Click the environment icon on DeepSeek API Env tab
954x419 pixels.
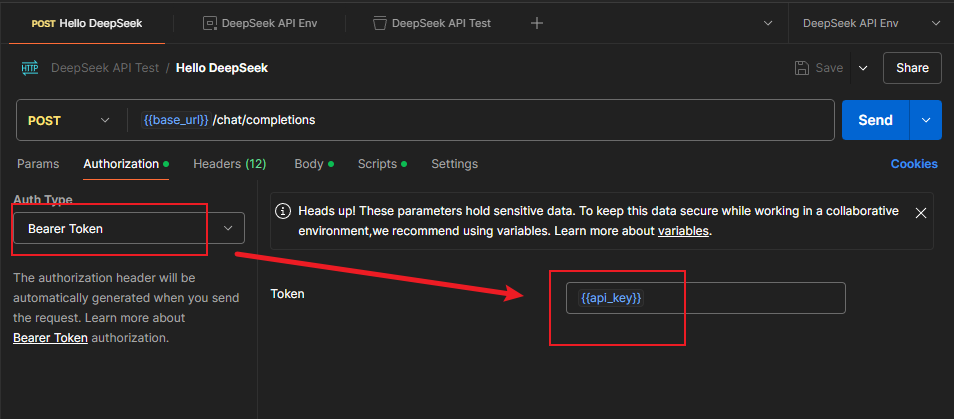[x=210, y=23]
